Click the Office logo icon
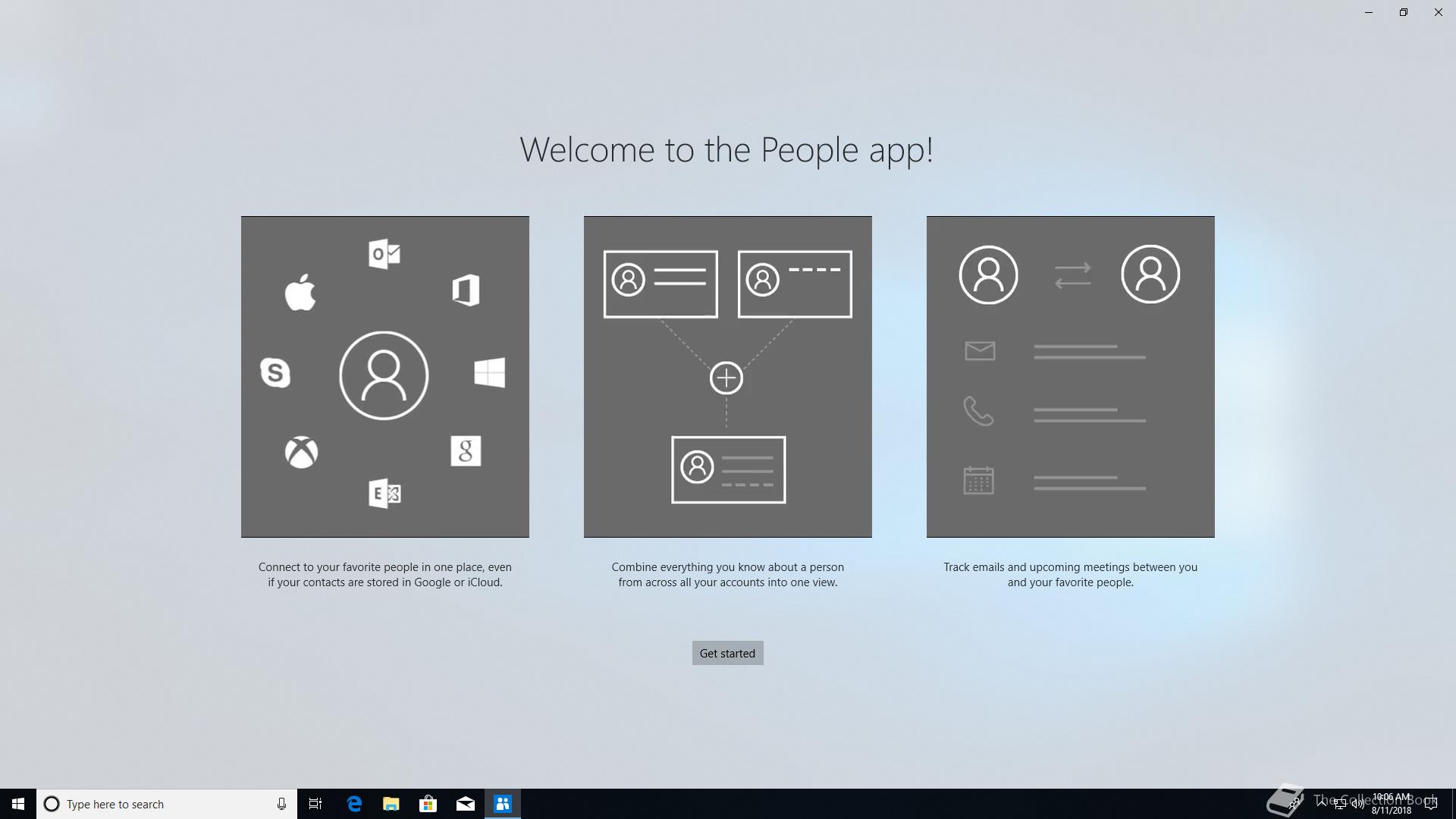Viewport: 1456px width, 819px height. (466, 290)
